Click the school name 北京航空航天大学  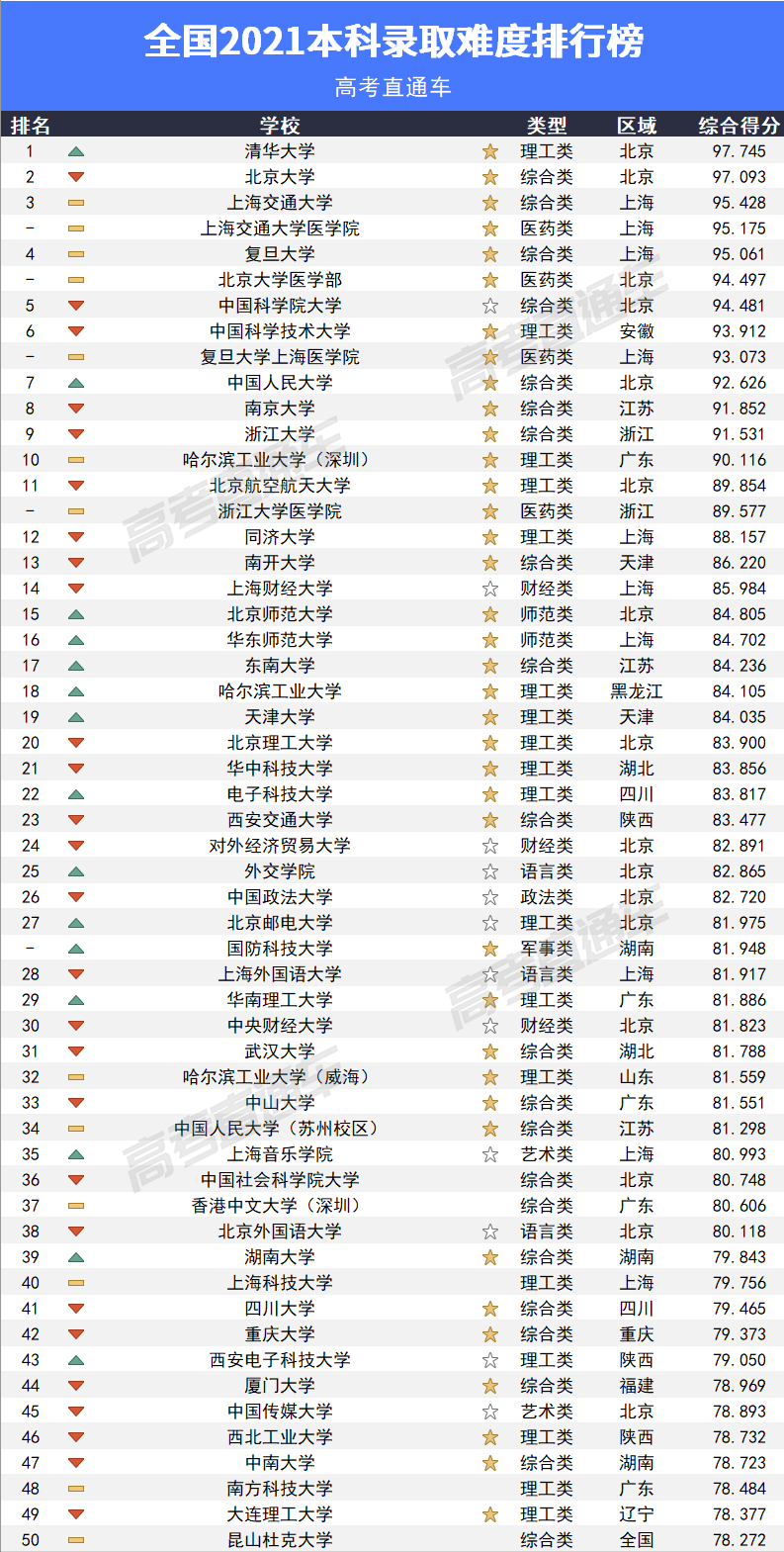tap(280, 486)
